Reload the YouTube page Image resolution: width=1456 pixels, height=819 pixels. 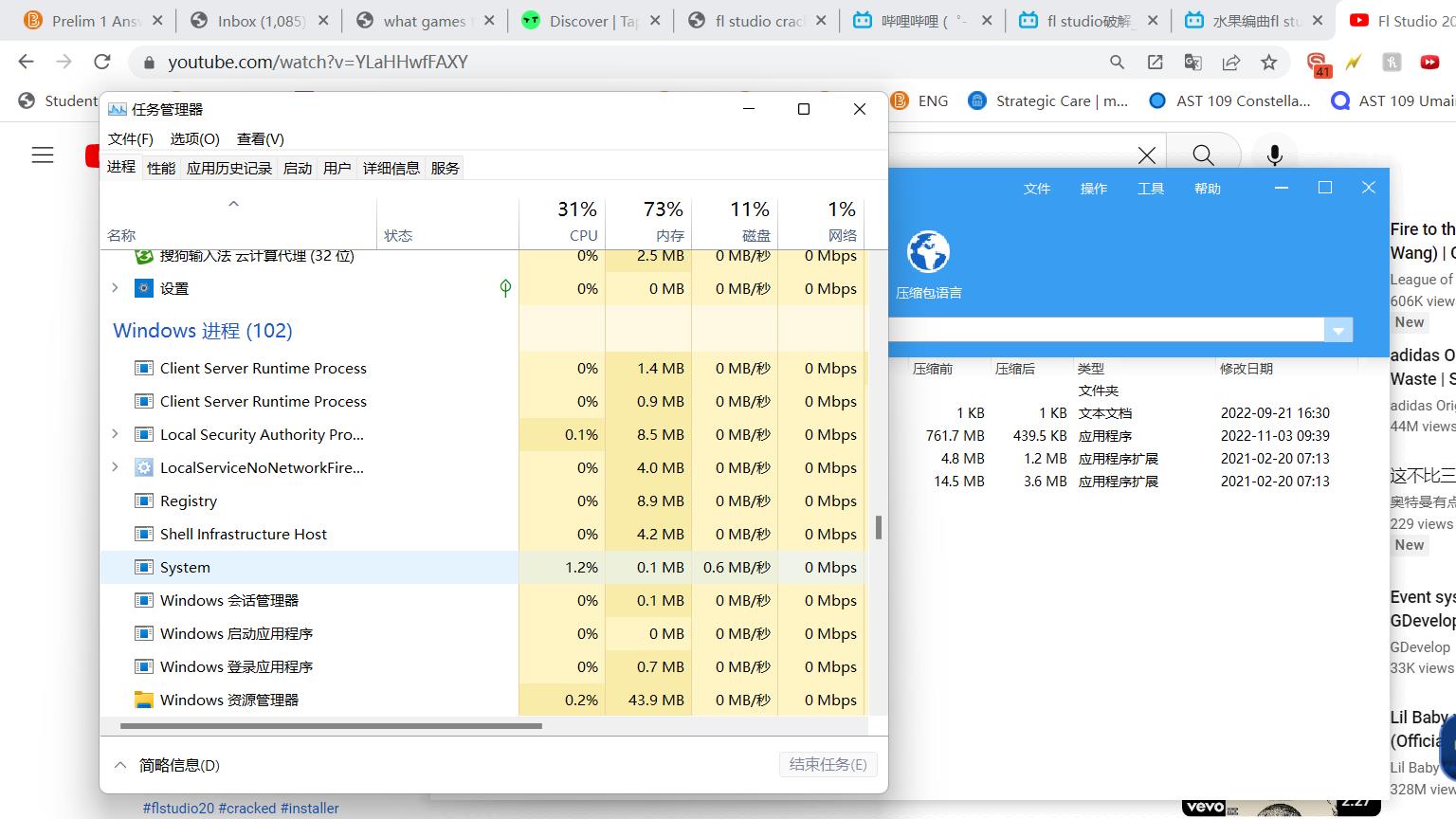pos(102,62)
